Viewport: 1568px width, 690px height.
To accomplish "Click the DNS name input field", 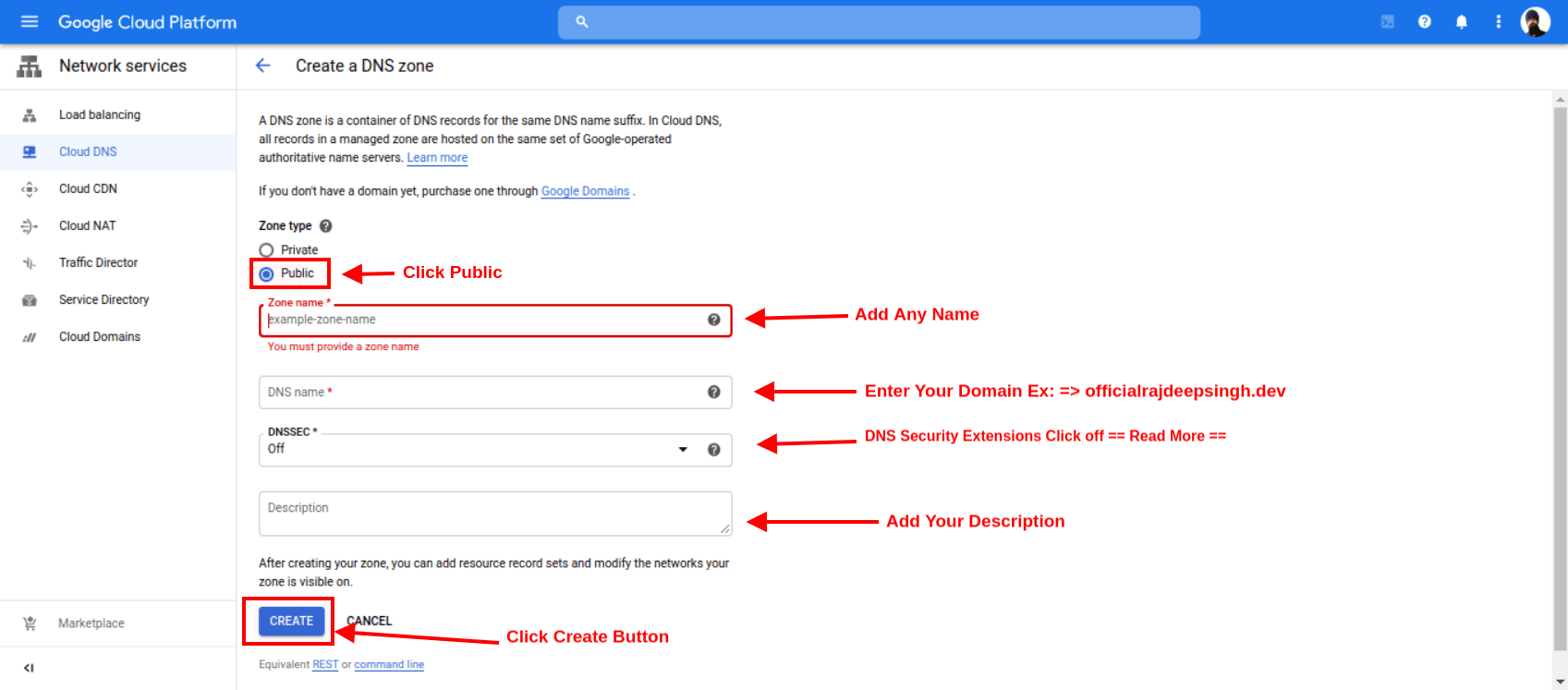I will (495, 393).
